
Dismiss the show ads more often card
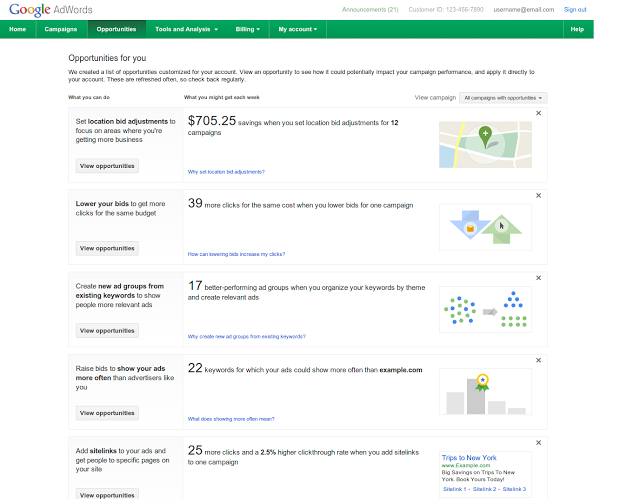pos(538,360)
